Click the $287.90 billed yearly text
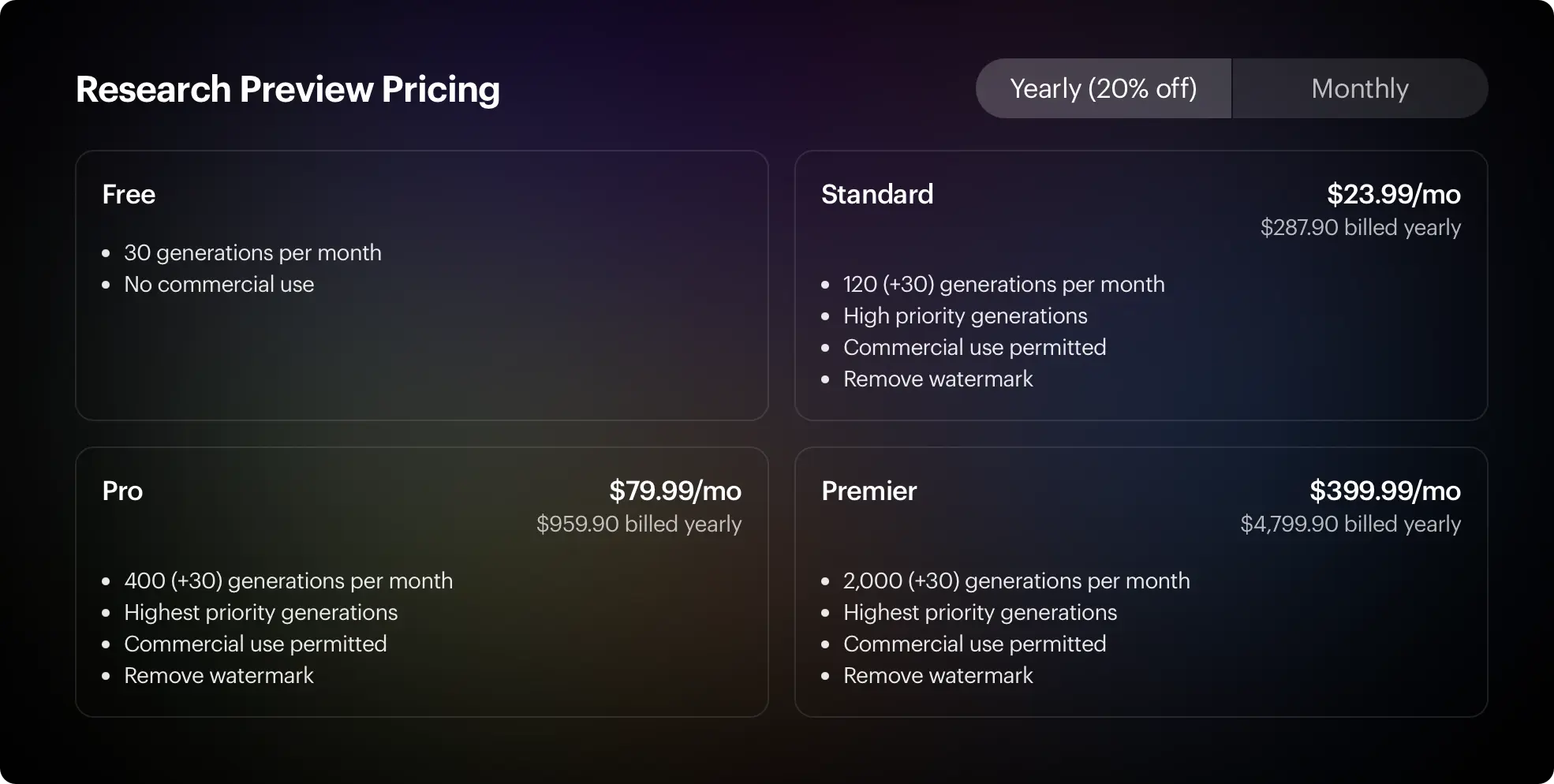 (1361, 227)
